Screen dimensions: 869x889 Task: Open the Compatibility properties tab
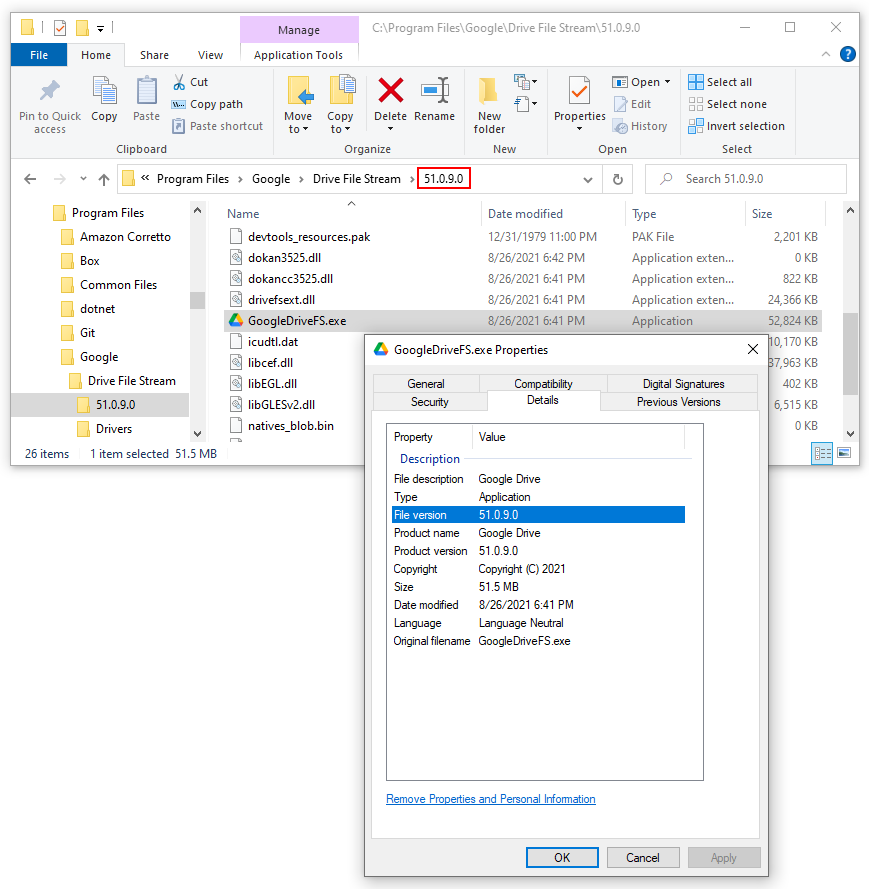(x=543, y=384)
